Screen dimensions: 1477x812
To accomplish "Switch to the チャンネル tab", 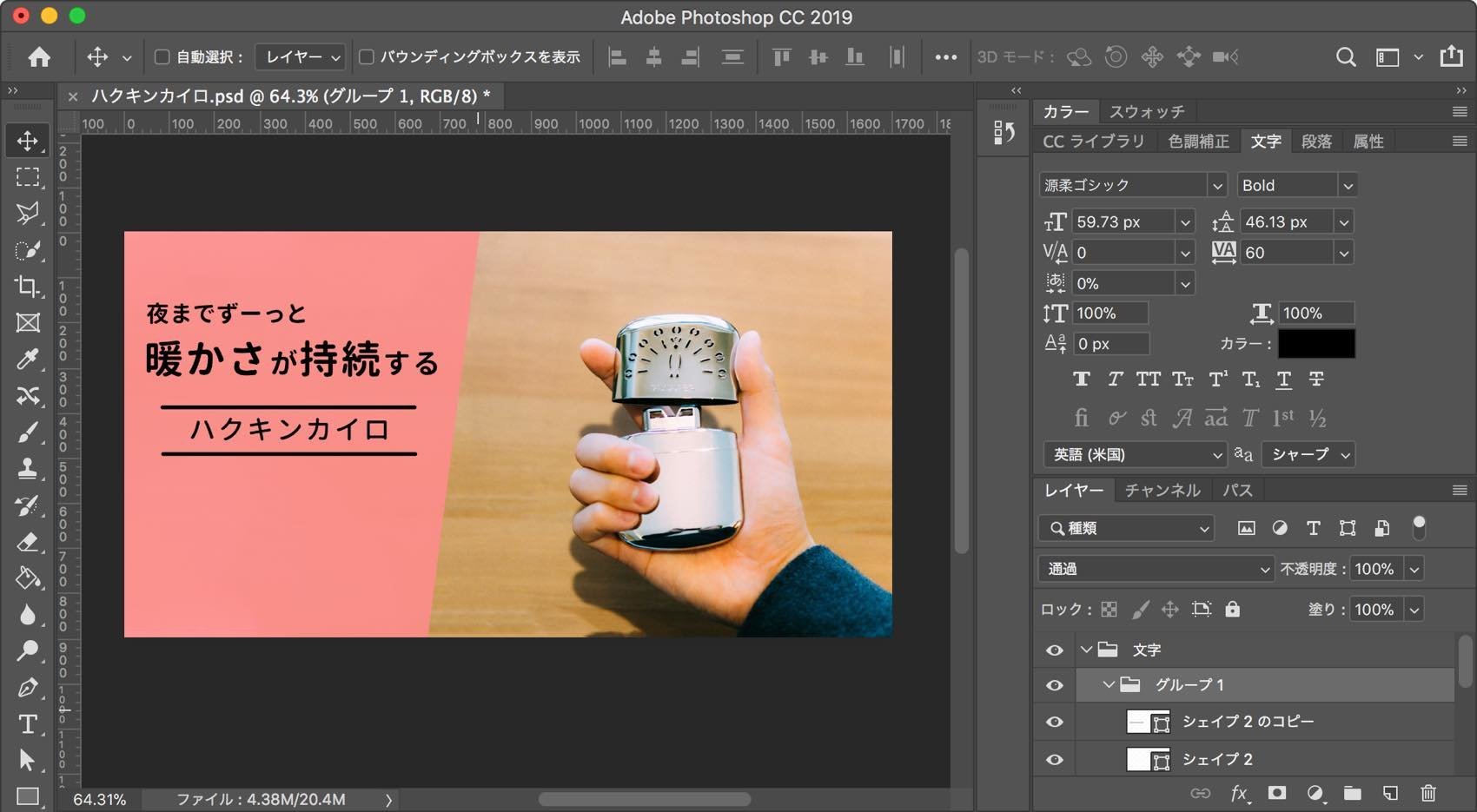I will [x=1162, y=491].
